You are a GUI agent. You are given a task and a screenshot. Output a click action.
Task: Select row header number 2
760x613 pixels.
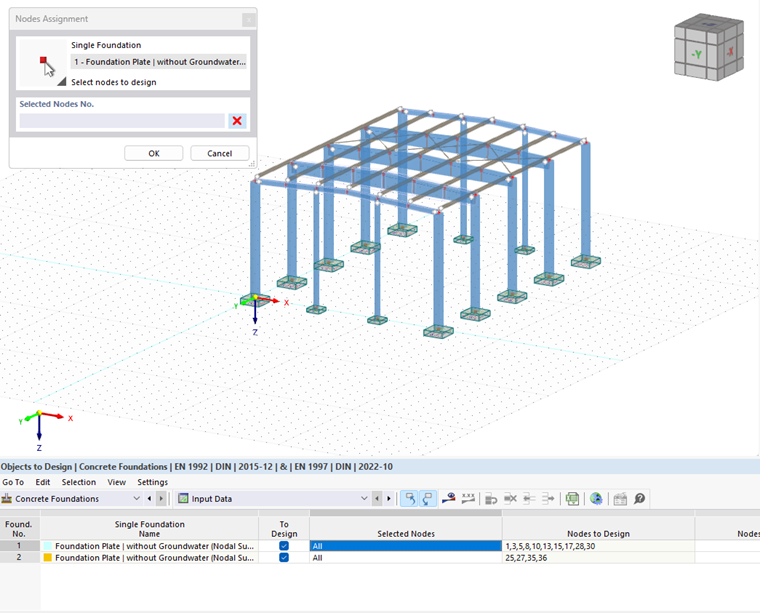pyautogui.click(x=19, y=558)
